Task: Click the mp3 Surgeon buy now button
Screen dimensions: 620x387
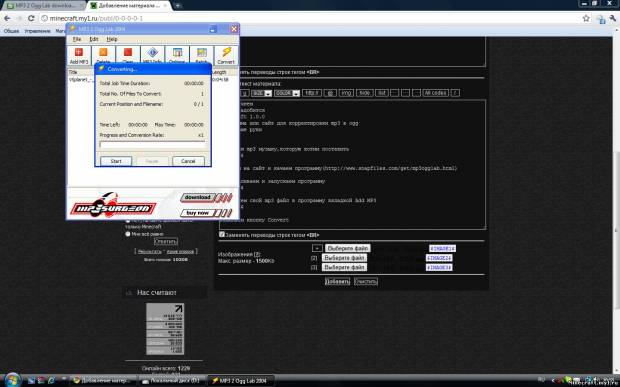Action: point(206,213)
